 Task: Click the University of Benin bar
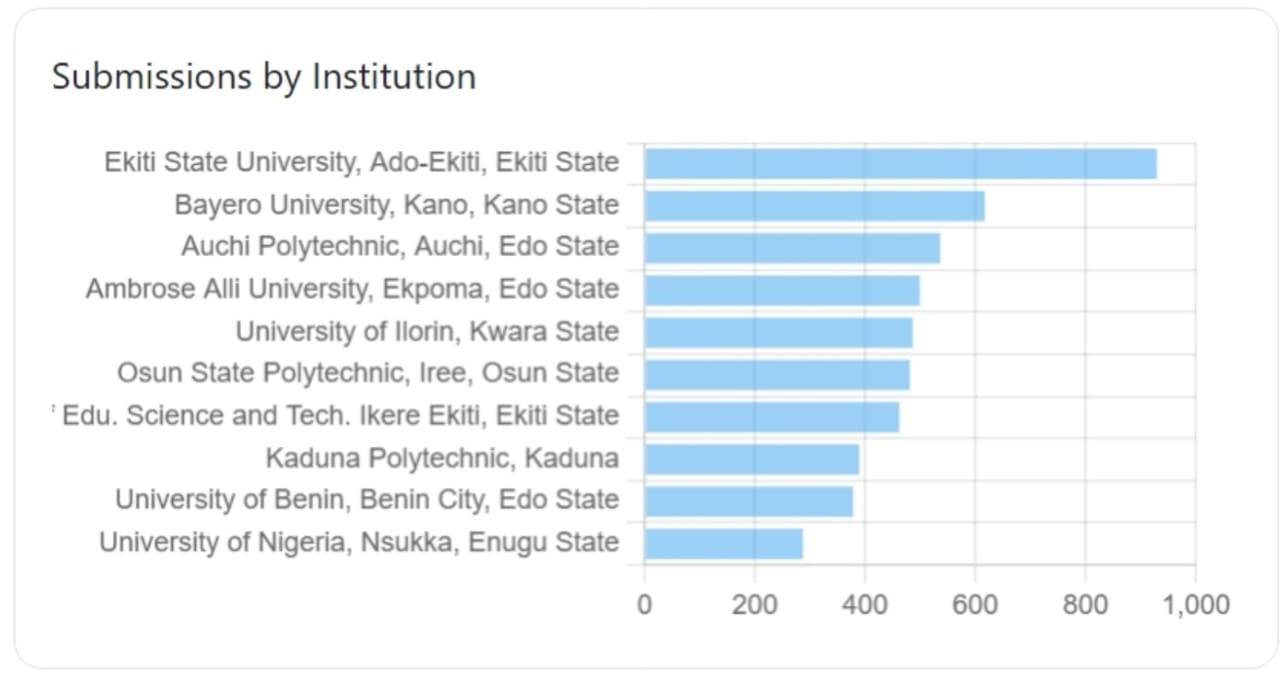click(x=748, y=501)
